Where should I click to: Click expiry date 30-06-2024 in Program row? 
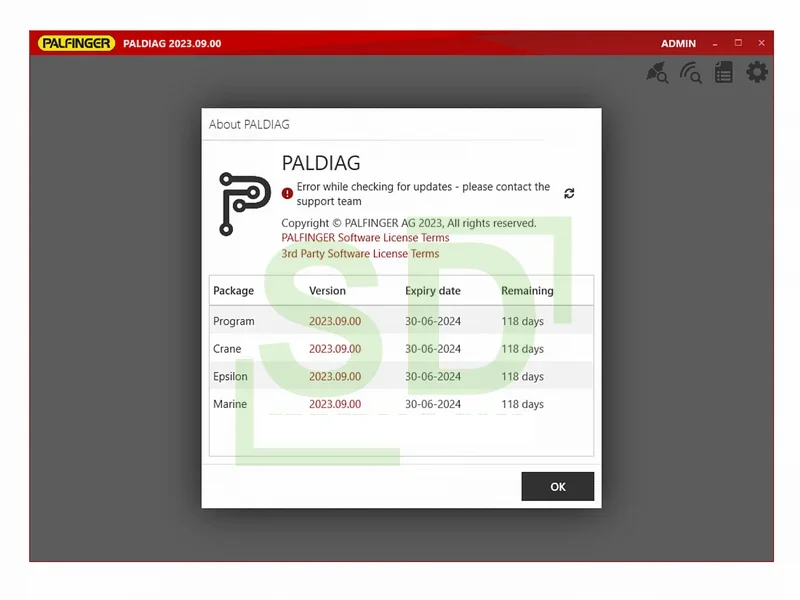[x=433, y=321]
